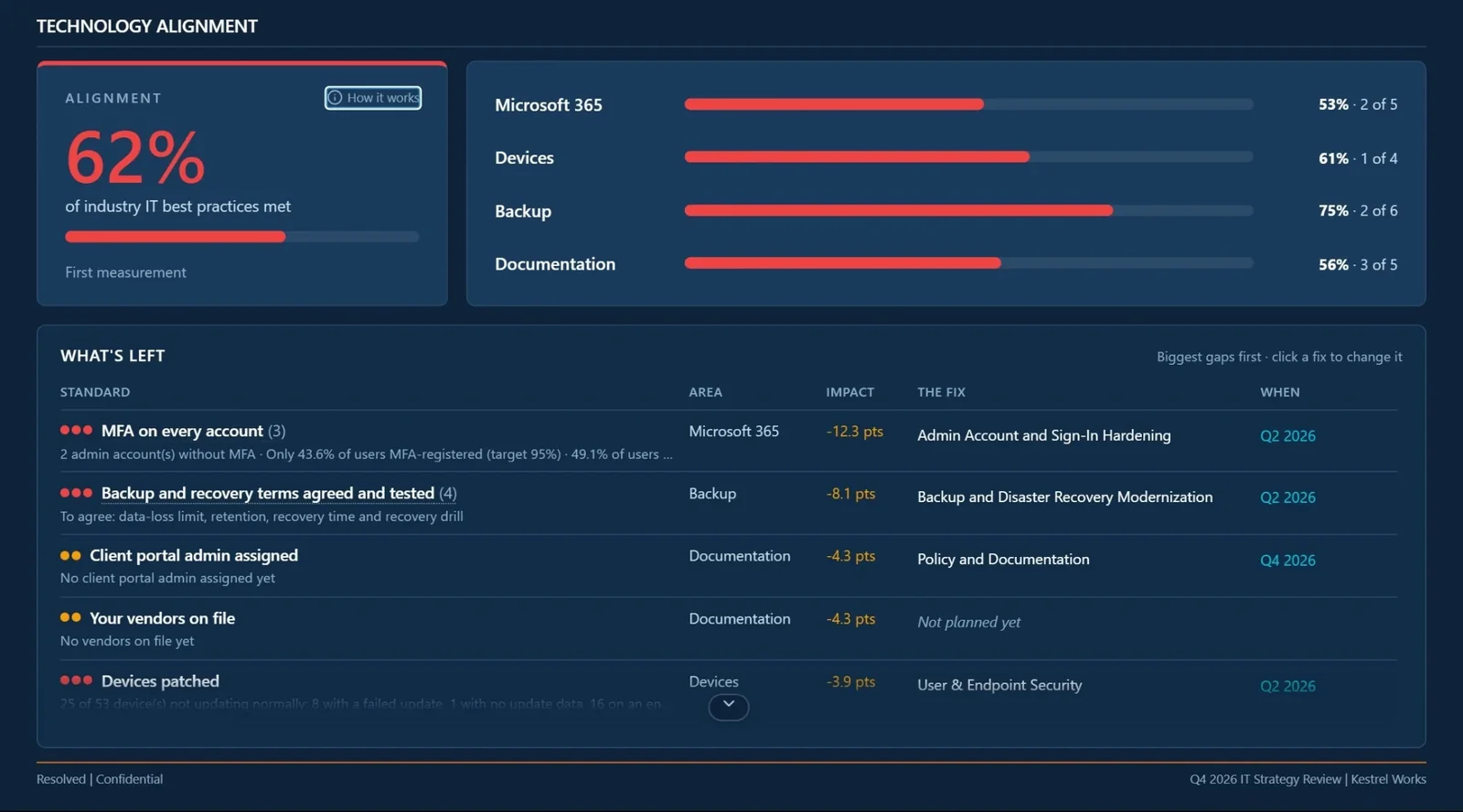Viewport: 1463px width, 812px height.
Task: Click the IMPACT column header
Action: (850, 392)
